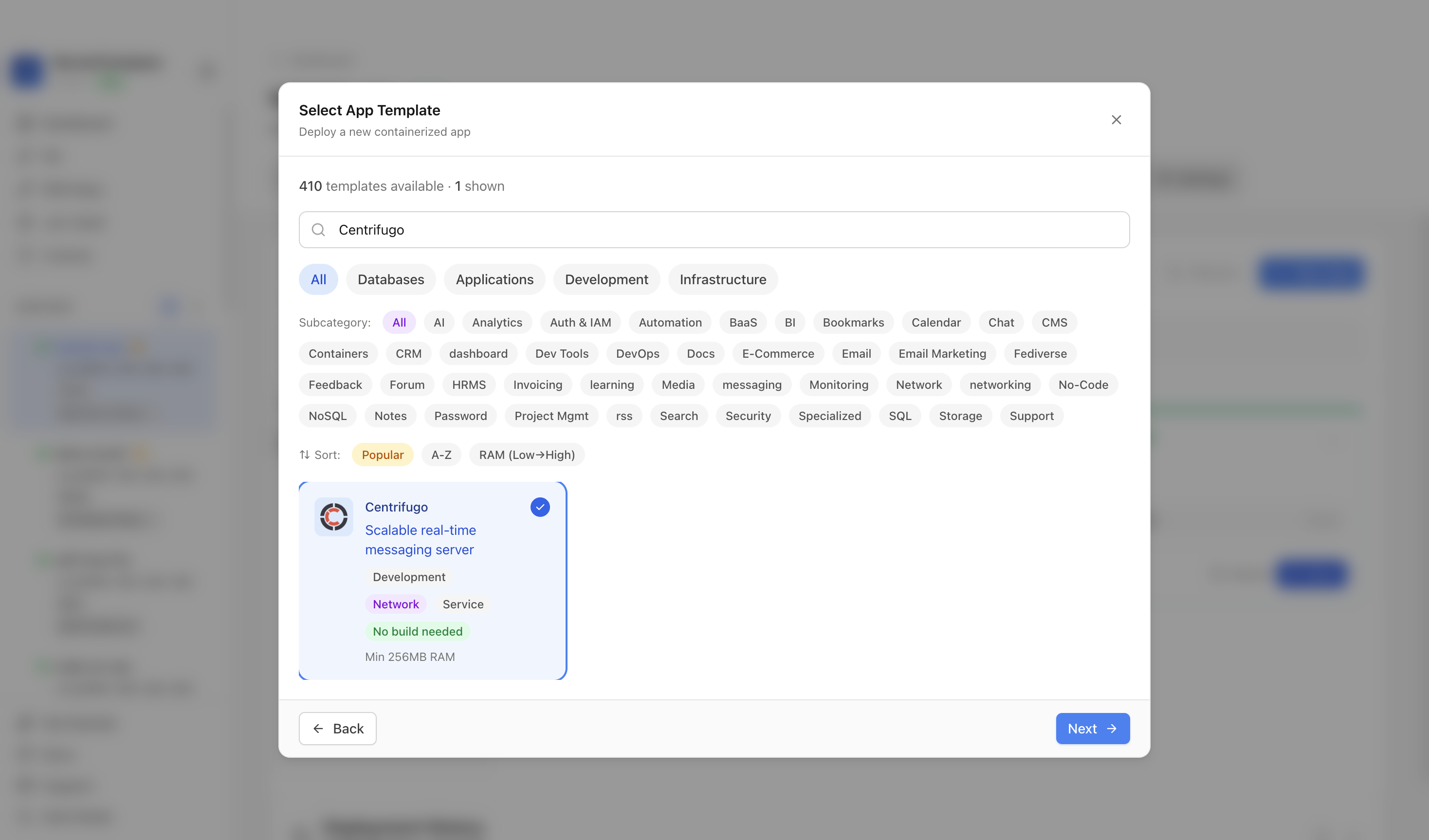Filter by No-Code subcategory
1429x840 pixels.
[1082, 384]
